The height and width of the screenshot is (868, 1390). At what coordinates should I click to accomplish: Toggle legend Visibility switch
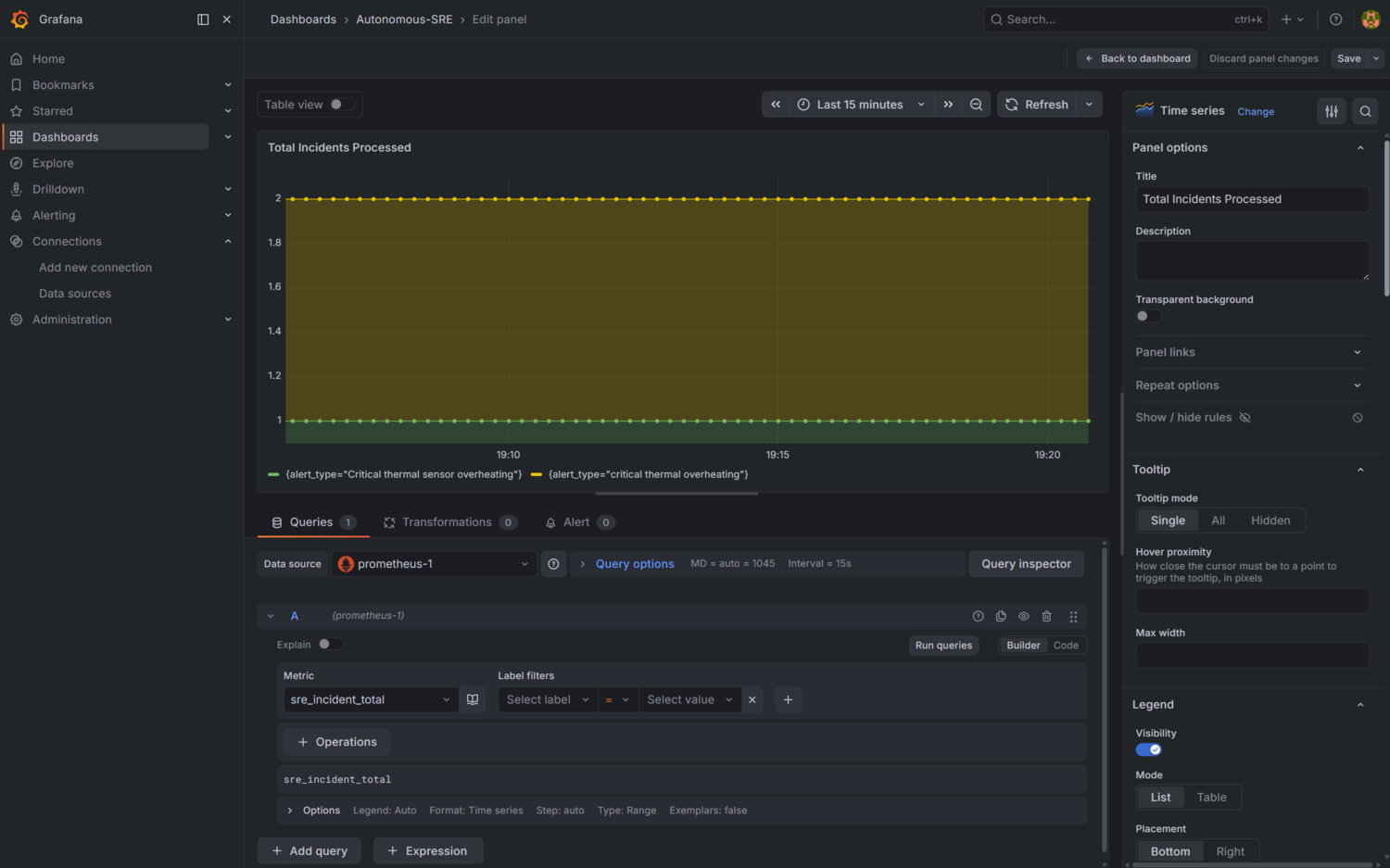[x=1149, y=749]
